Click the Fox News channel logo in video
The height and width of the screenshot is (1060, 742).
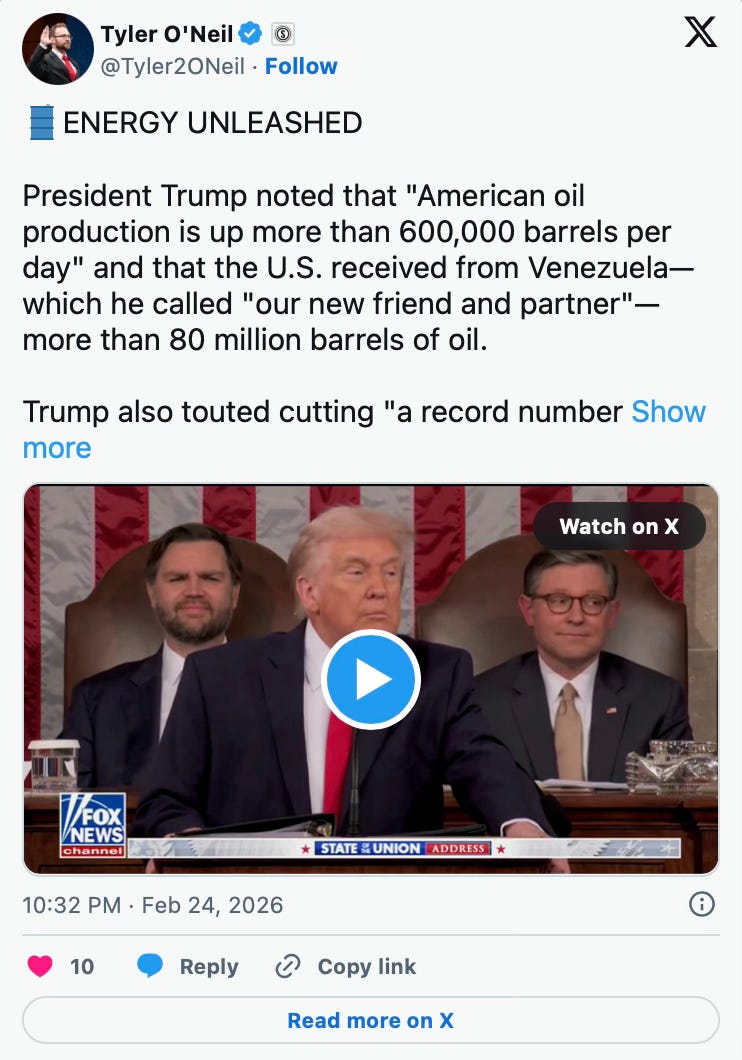click(x=93, y=825)
